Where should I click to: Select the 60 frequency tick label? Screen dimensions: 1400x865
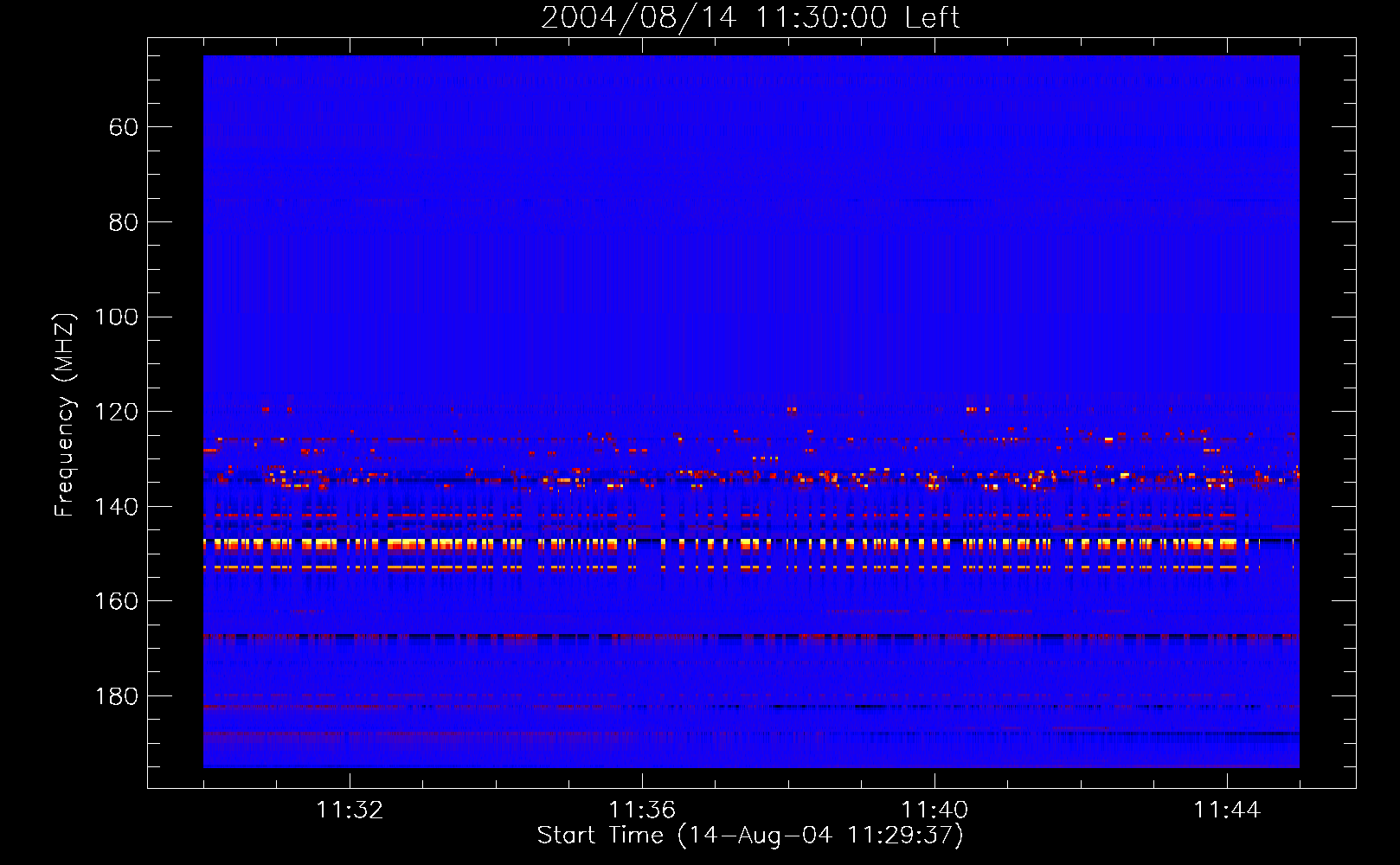[124, 127]
